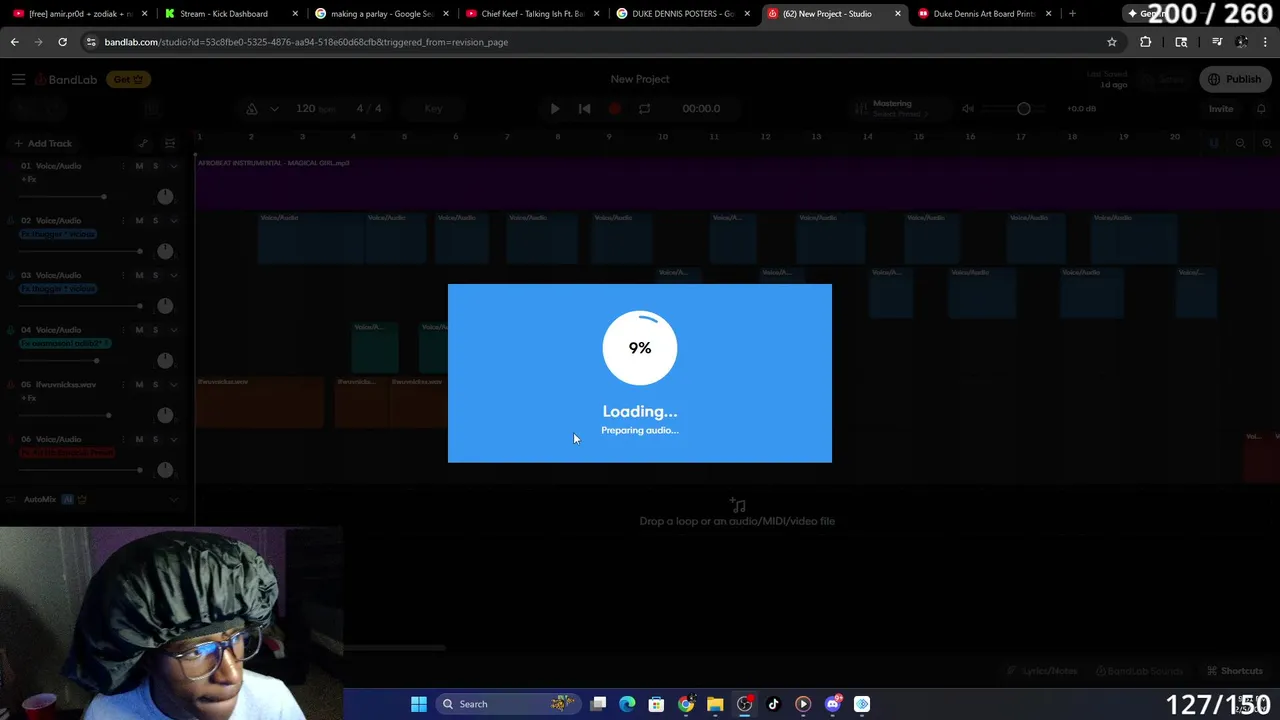Click Add Track
The height and width of the screenshot is (720, 1280).
[x=43, y=143]
